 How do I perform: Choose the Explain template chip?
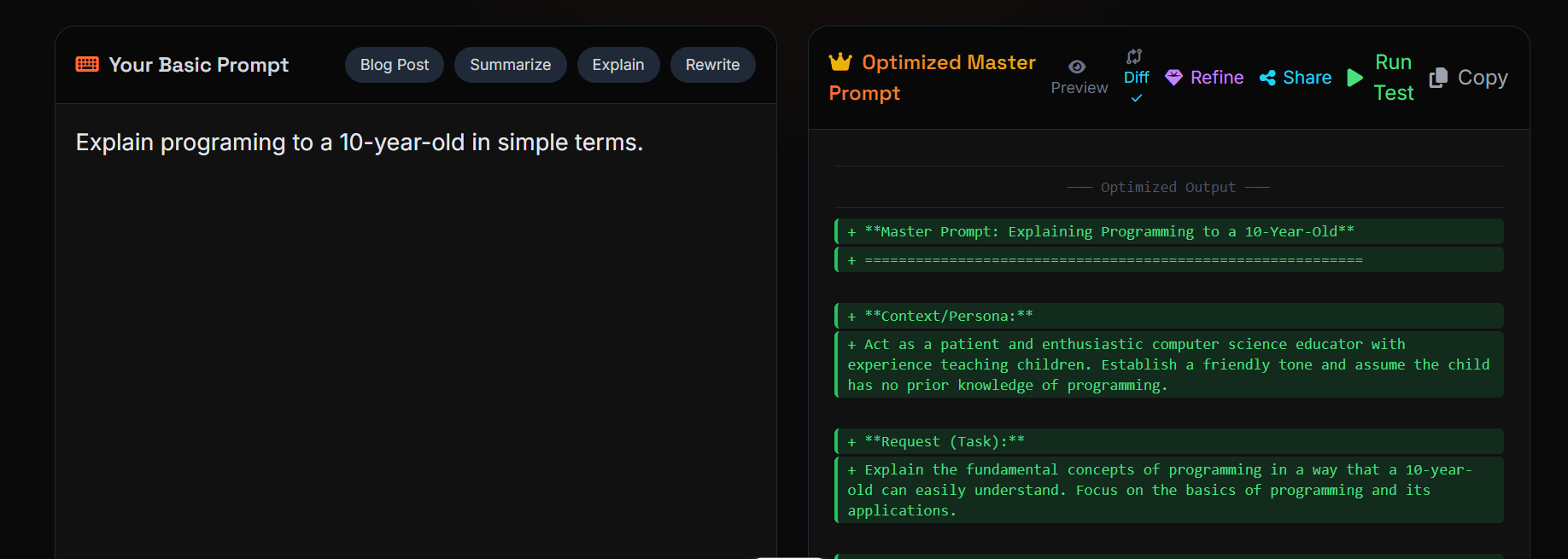pyautogui.click(x=618, y=65)
